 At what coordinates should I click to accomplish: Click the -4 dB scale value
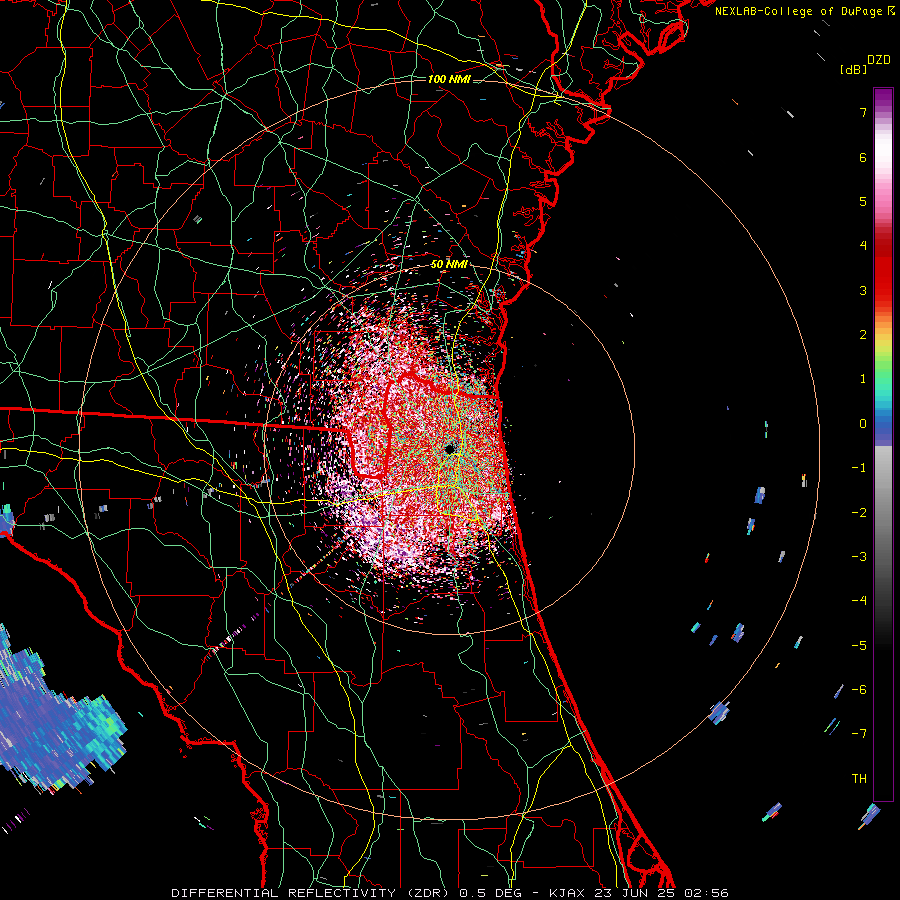tap(859, 601)
